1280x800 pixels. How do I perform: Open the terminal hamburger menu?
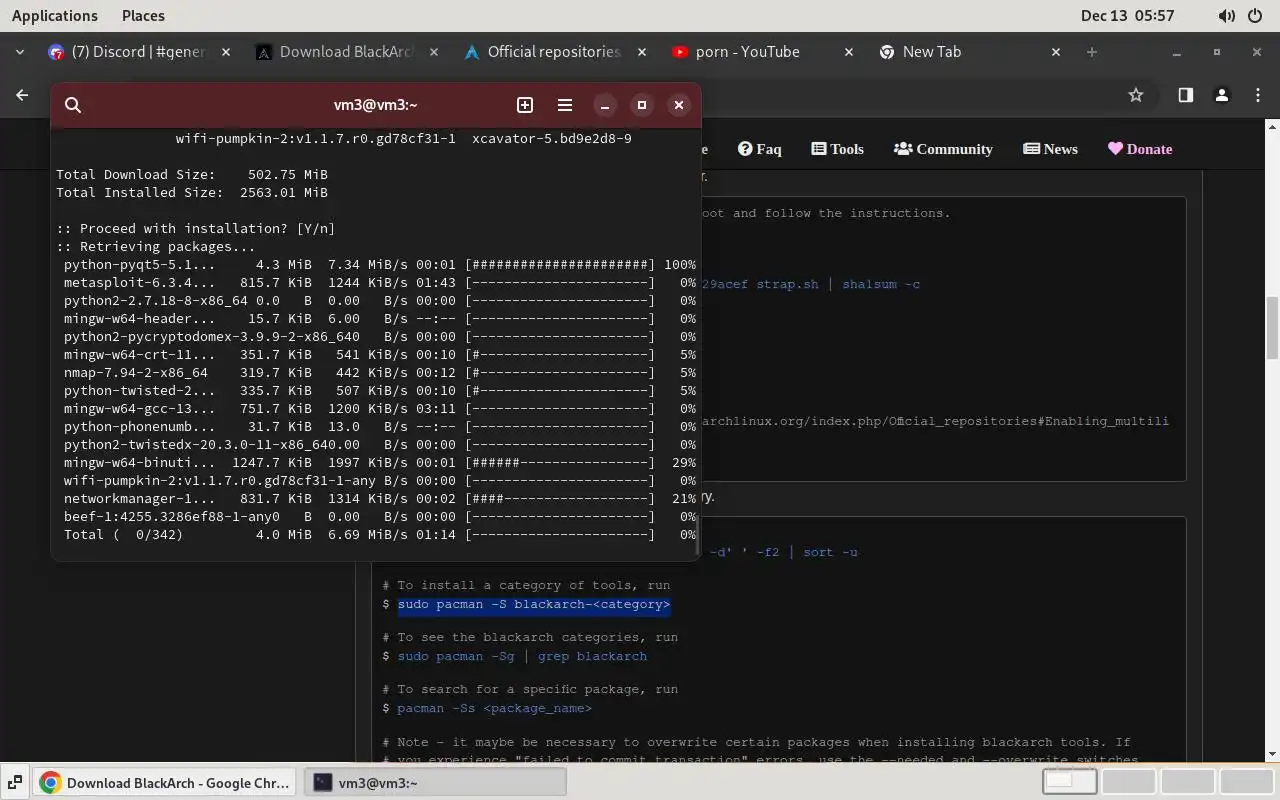565,105
